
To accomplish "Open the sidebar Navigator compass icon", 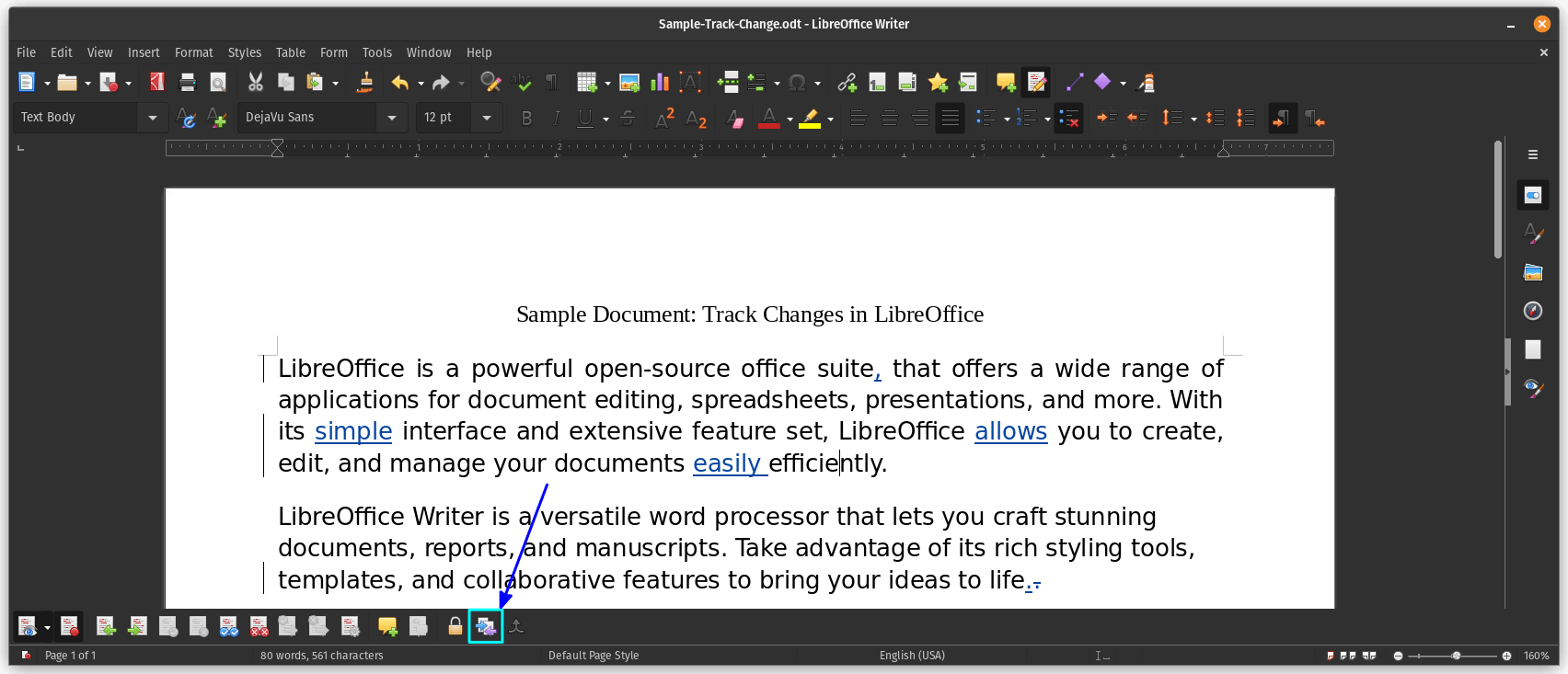I will tap(1532, 311).
